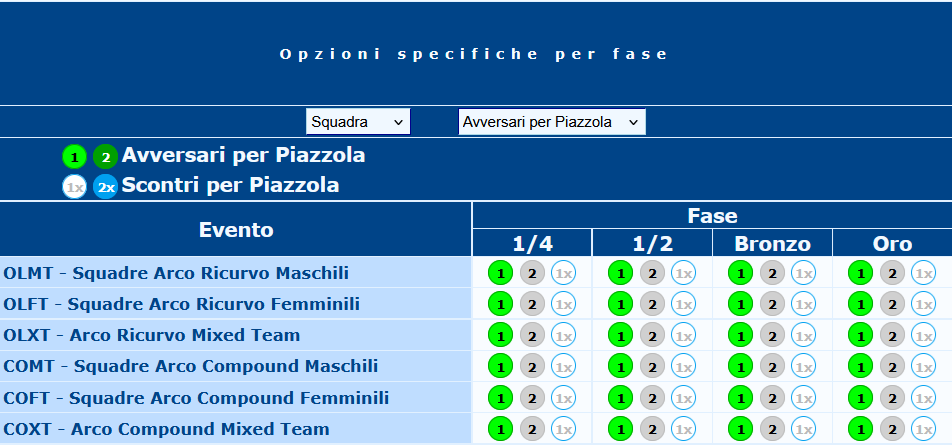Click green 1 for COFT Bronzo phase
This screenshot has width=952, height=445.
tap(740, 399)
